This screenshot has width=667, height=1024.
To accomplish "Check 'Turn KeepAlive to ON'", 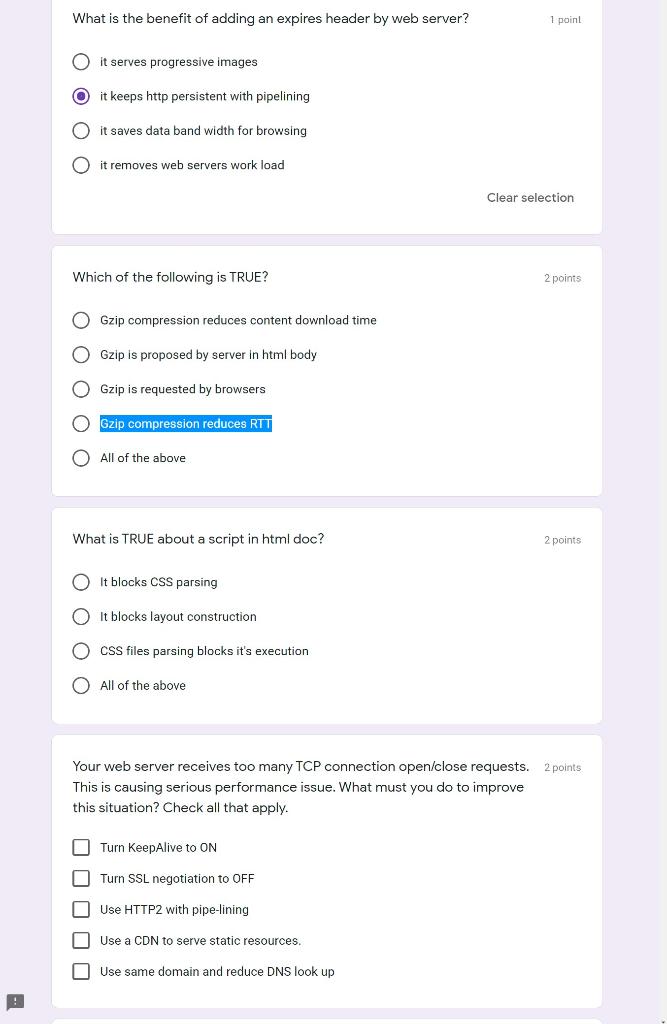I will click(81, 847).
